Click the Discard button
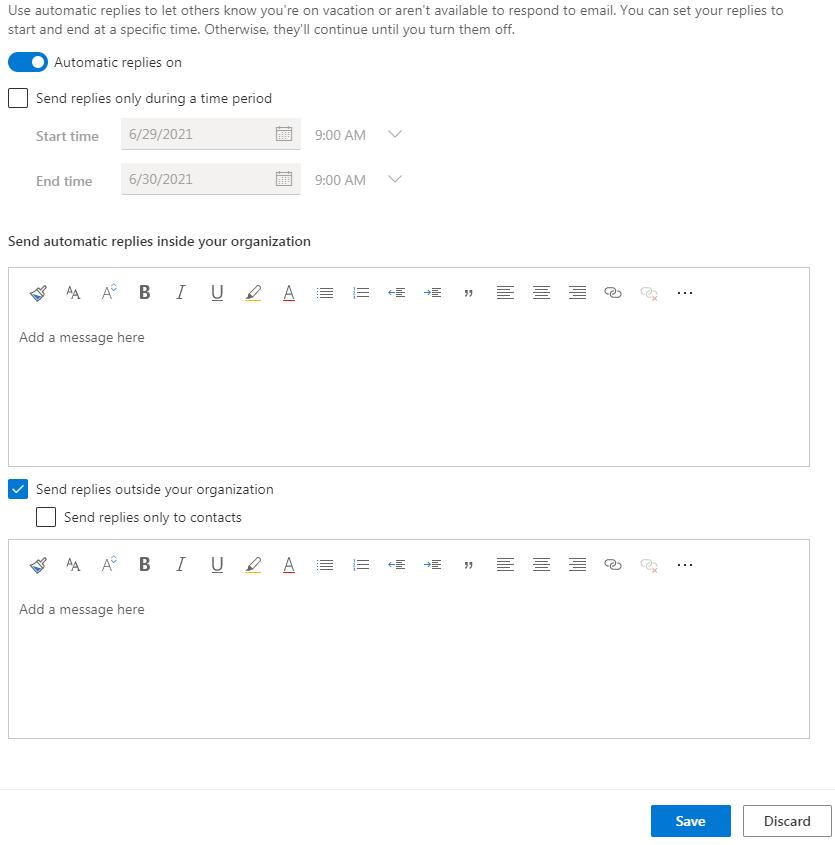The image size is (835, 845). pyautogui.click(x=787, y=821)
